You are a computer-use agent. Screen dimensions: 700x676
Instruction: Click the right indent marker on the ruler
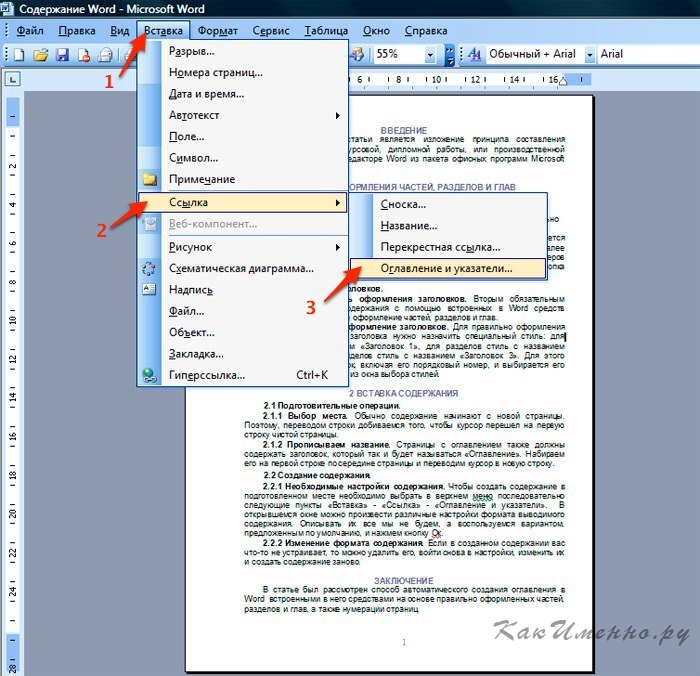[x=563, y=81]
